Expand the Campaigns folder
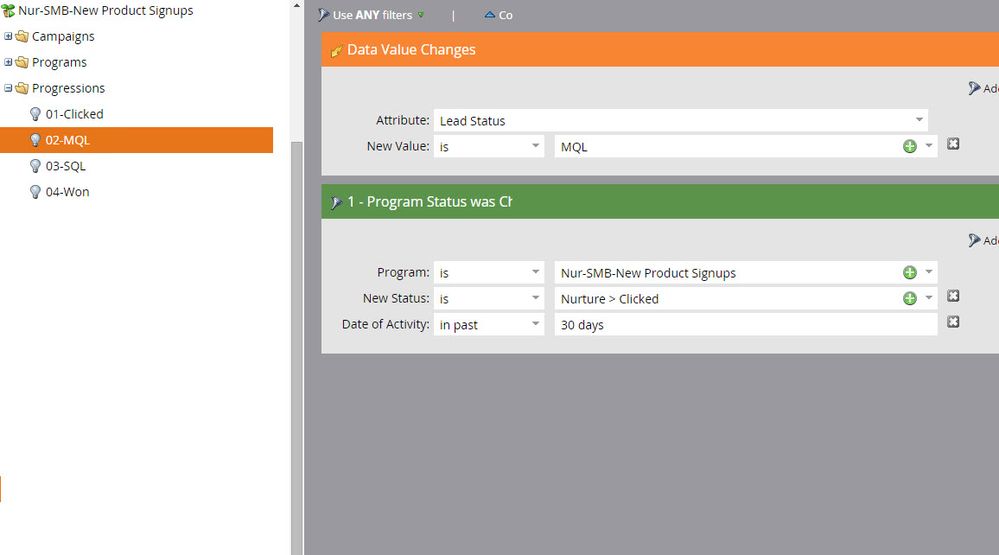 click(x=9, y=36)
